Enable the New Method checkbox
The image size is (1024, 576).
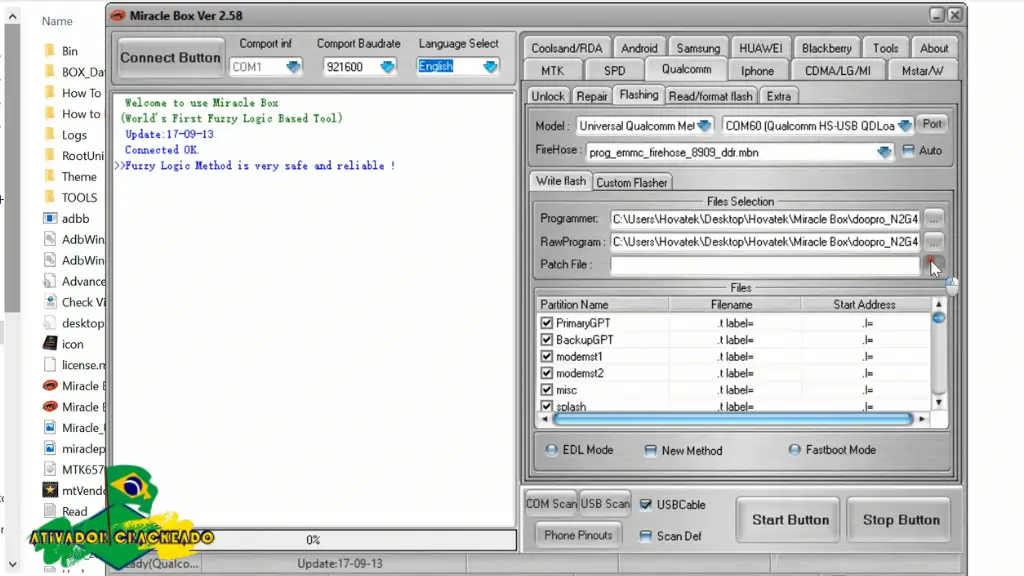pos(650,451)
